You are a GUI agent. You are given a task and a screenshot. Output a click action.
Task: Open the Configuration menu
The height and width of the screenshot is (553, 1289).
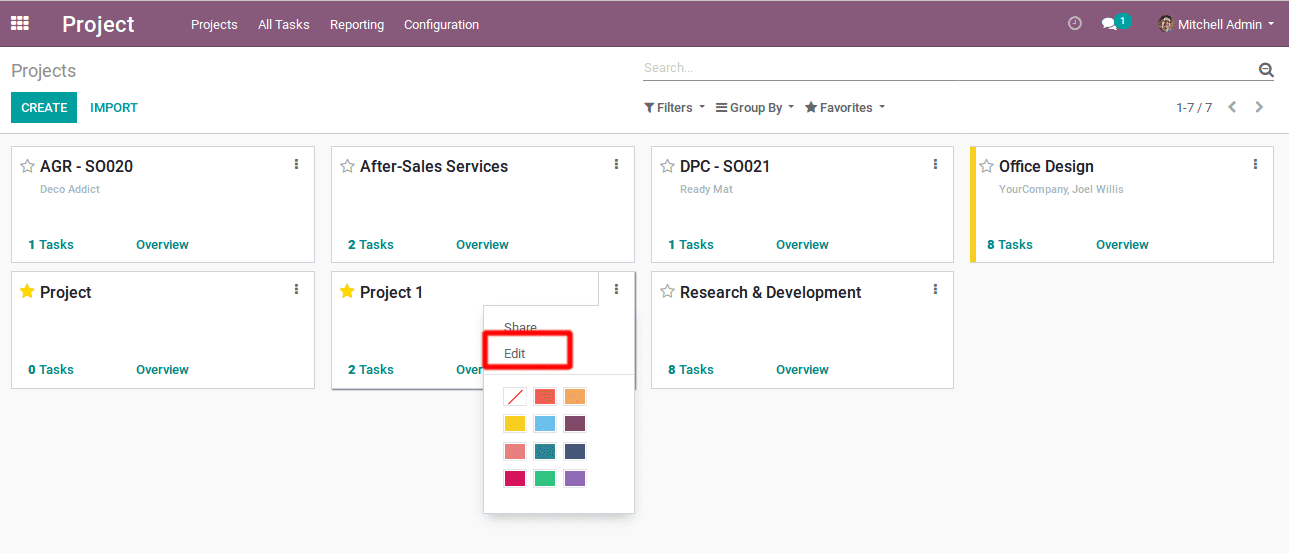tap(441, 24)
